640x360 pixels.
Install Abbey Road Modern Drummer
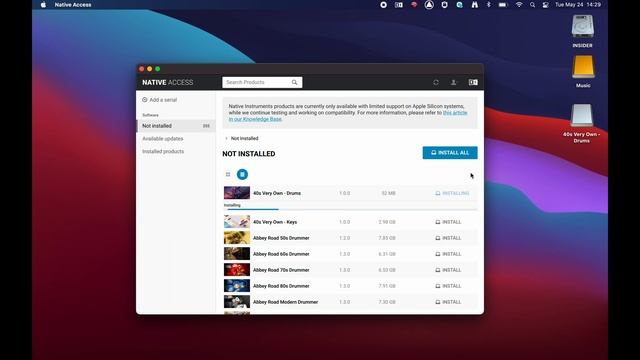[448, 302]
